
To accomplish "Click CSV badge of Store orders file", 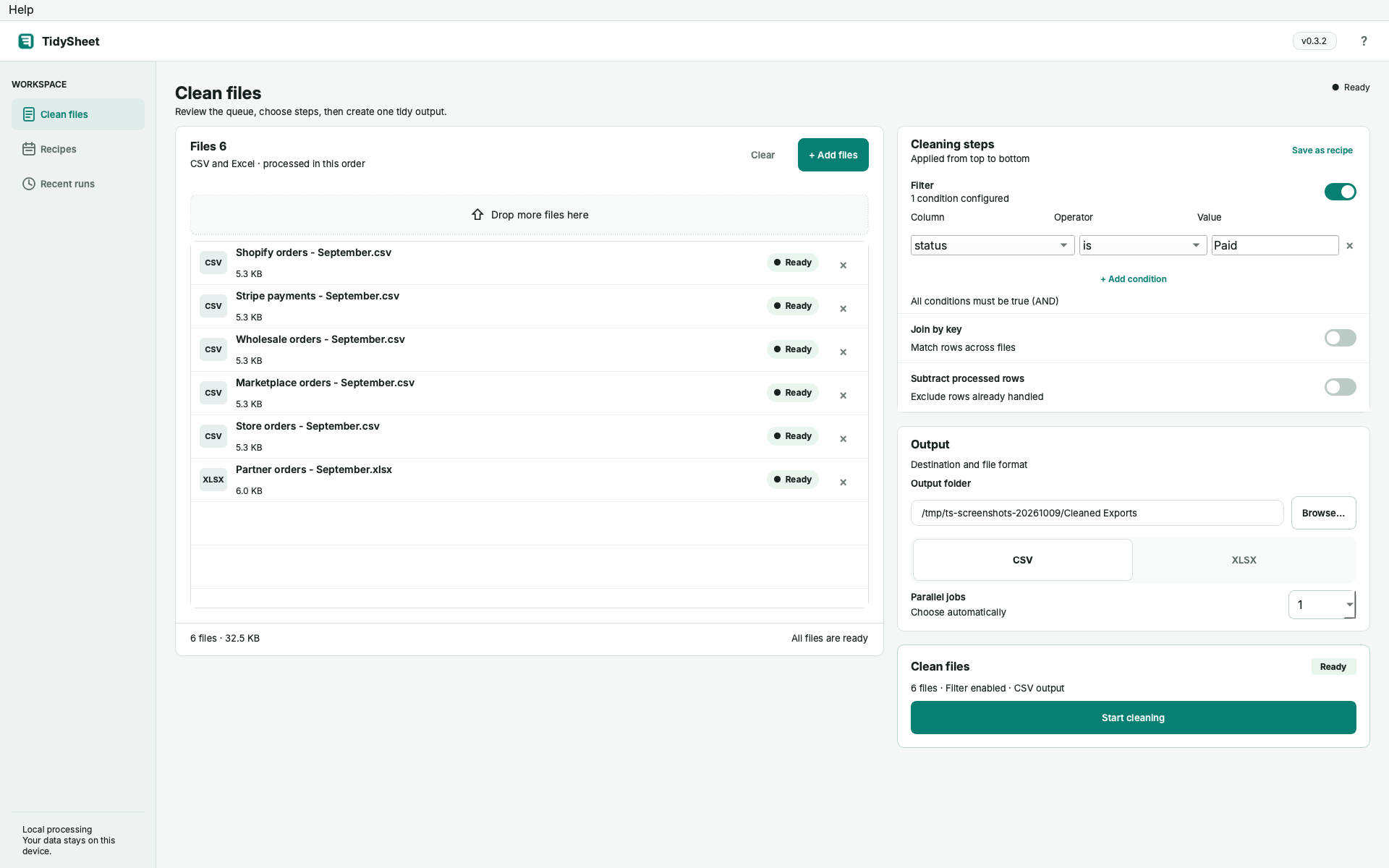I will [213, 436].
